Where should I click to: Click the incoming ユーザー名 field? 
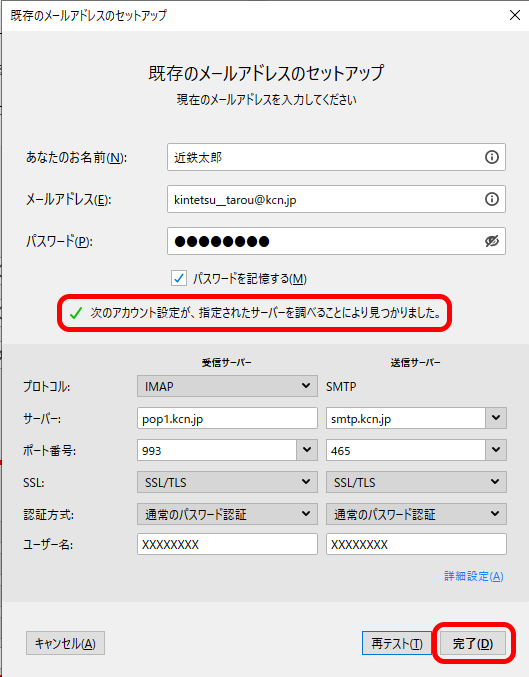point(227,544)
